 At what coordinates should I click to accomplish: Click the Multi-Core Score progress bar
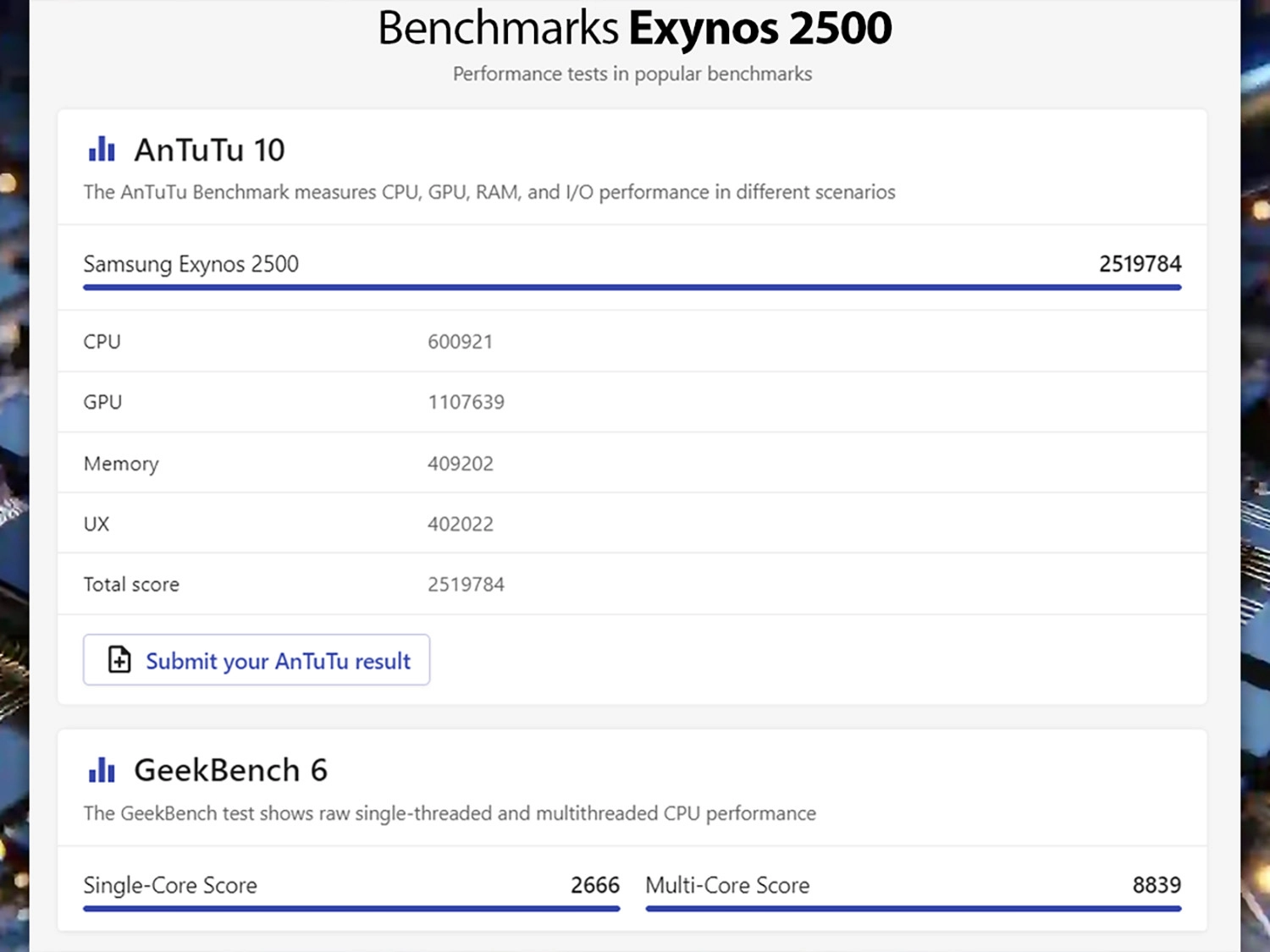click(x=914, y=909)
